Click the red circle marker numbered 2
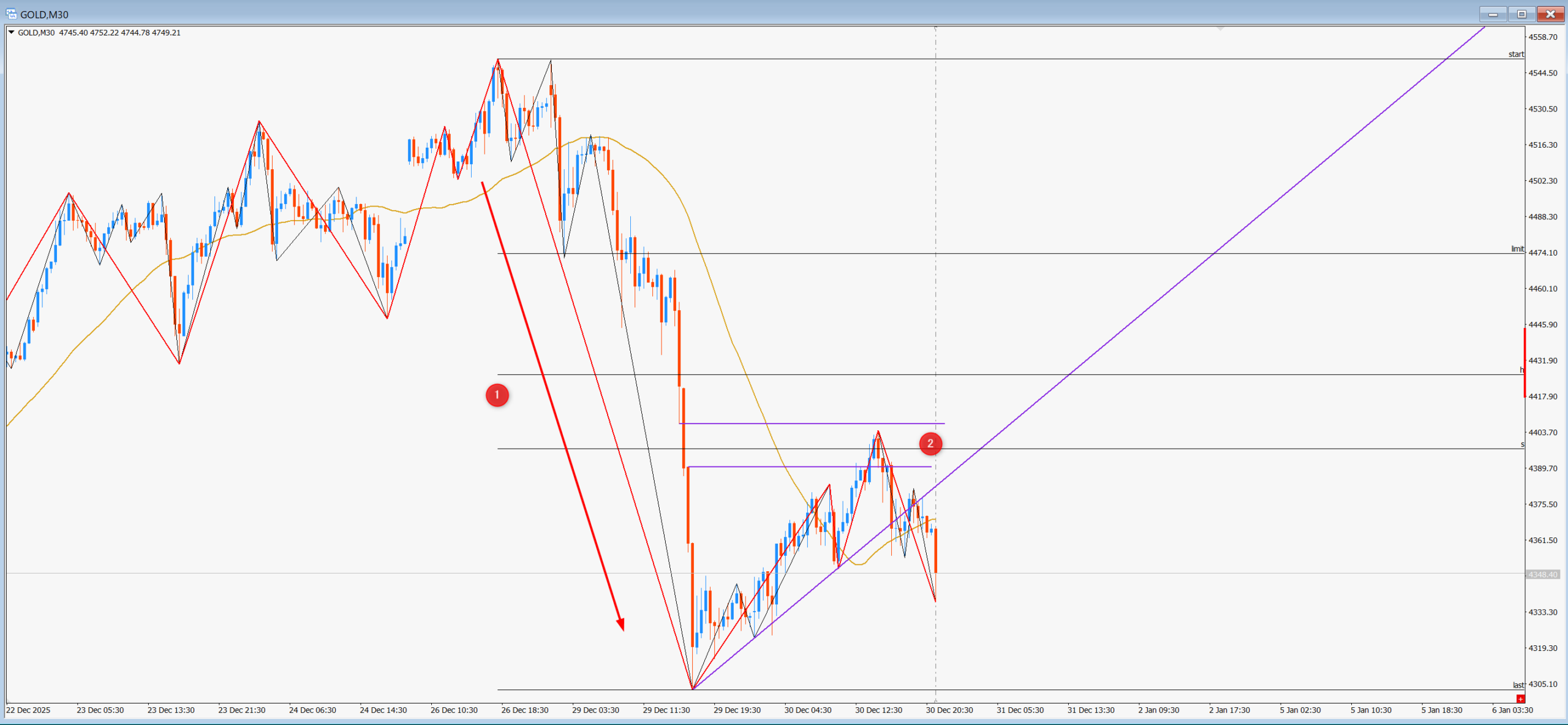This screenshot has width=1568, height=725. [x=930, y=443]
